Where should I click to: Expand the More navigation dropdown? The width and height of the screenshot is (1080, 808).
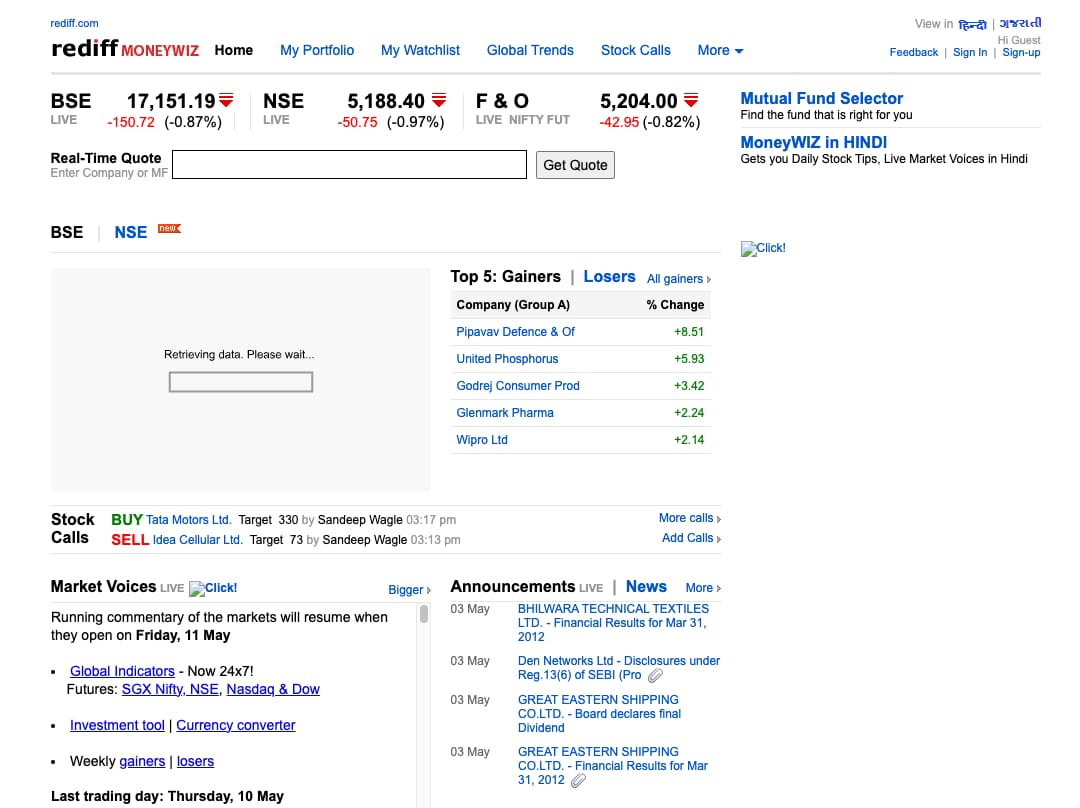[x=720, y=50]
